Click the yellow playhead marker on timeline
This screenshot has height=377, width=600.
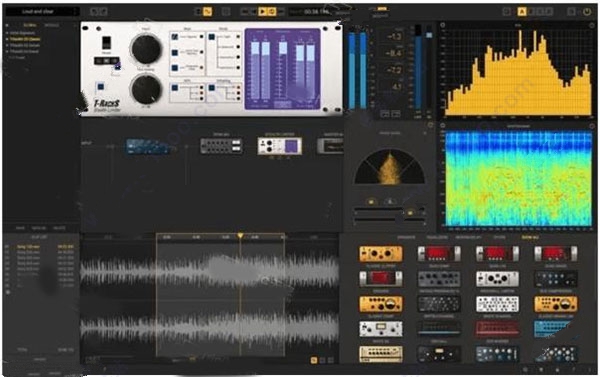click(240, 236)
